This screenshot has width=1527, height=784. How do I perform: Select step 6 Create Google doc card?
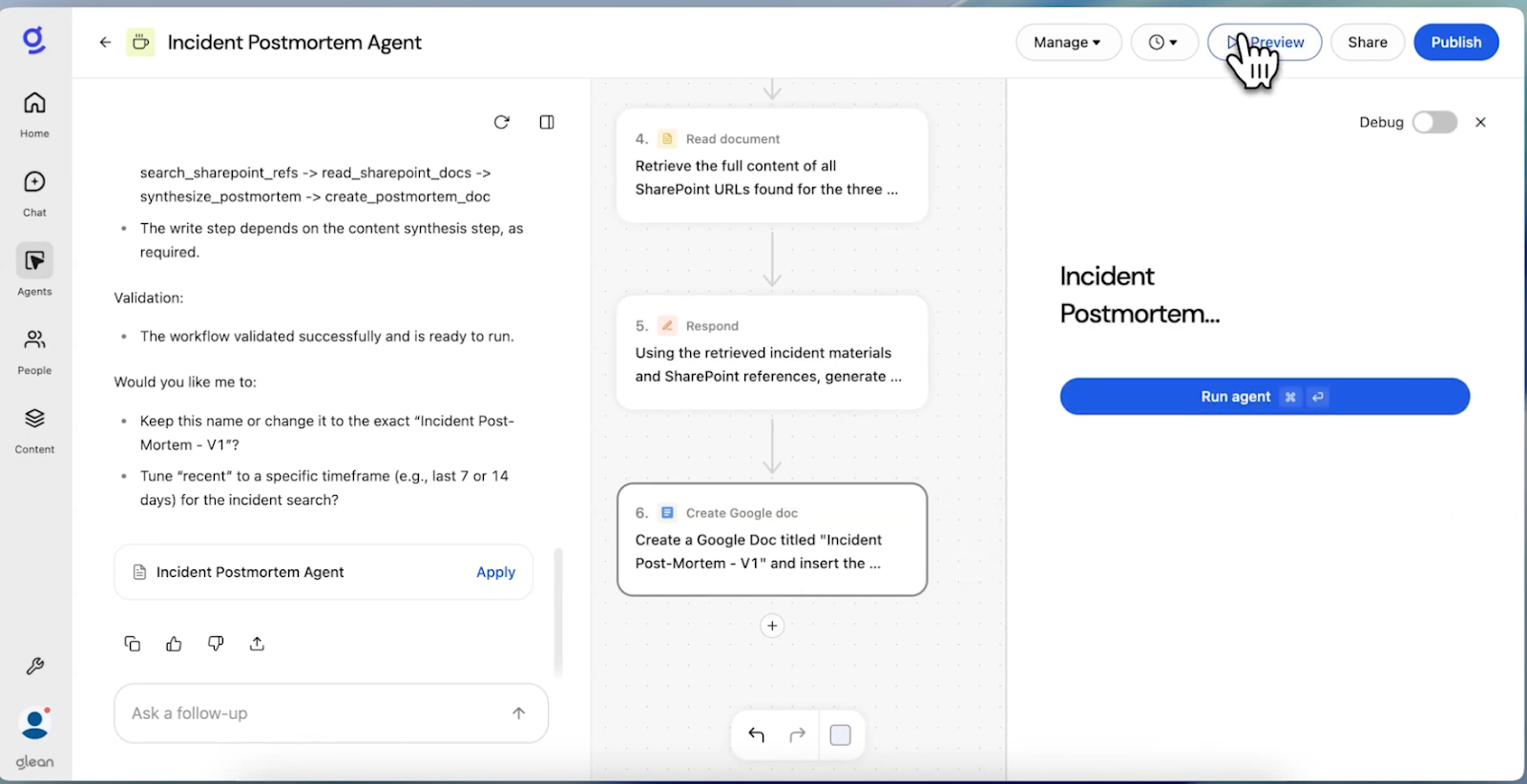point(772,540)
